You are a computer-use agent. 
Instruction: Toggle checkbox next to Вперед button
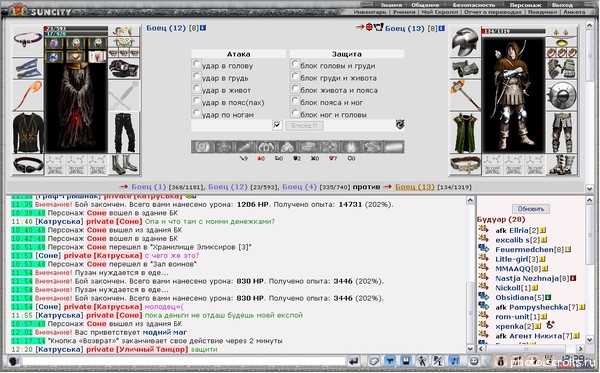pos(277,125)
